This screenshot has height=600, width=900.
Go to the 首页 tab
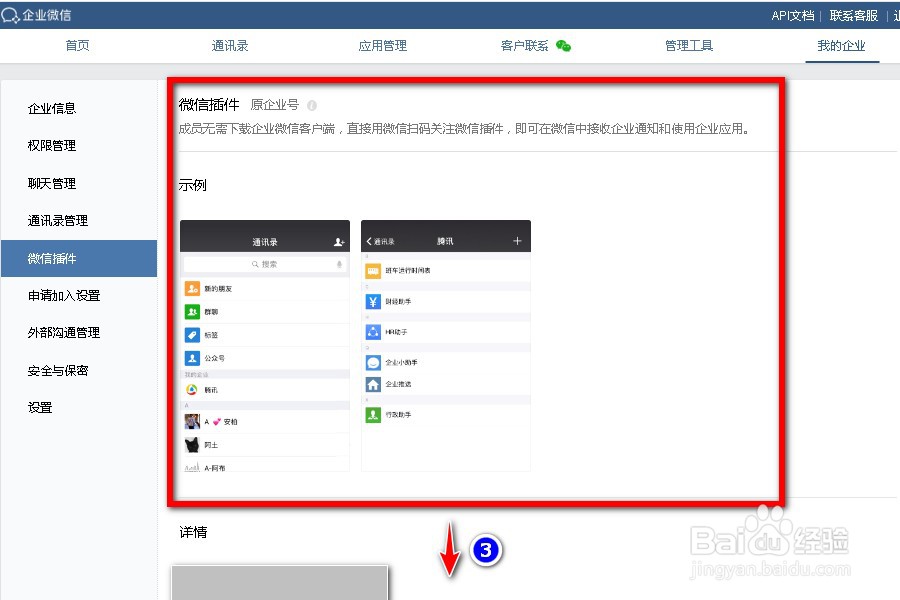point(77,45)
